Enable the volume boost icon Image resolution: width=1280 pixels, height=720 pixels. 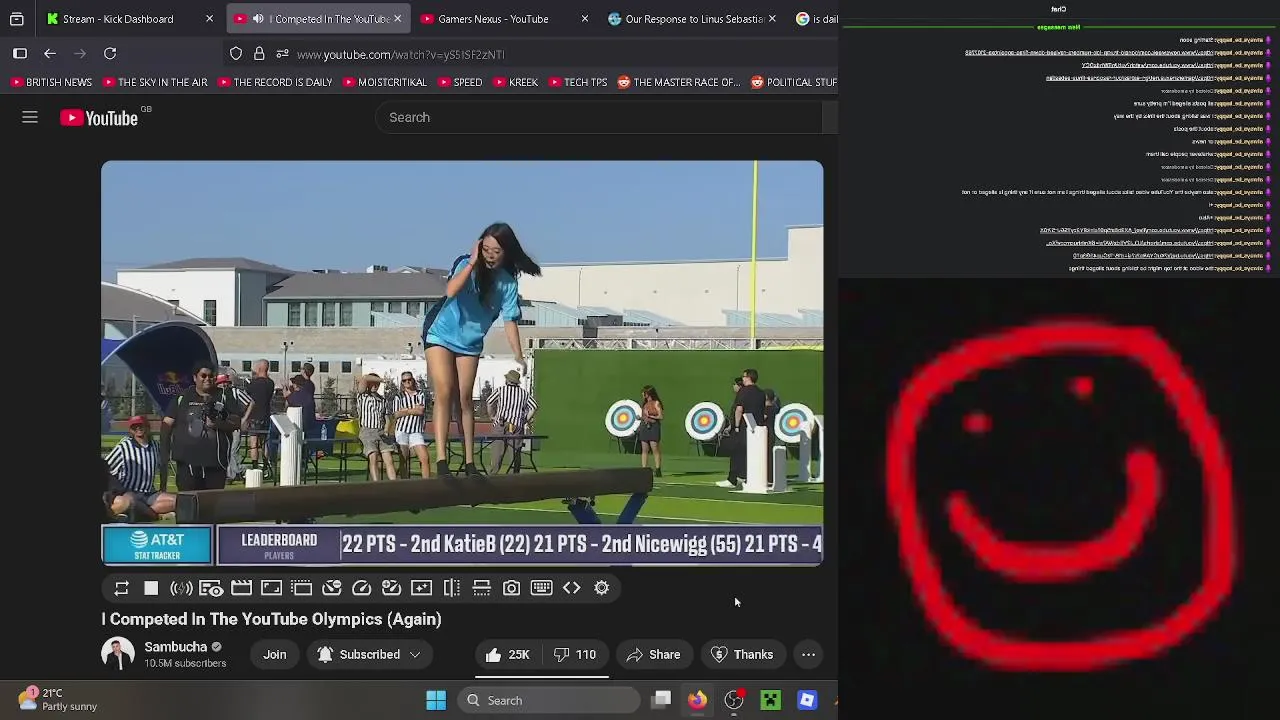point(181,588)
